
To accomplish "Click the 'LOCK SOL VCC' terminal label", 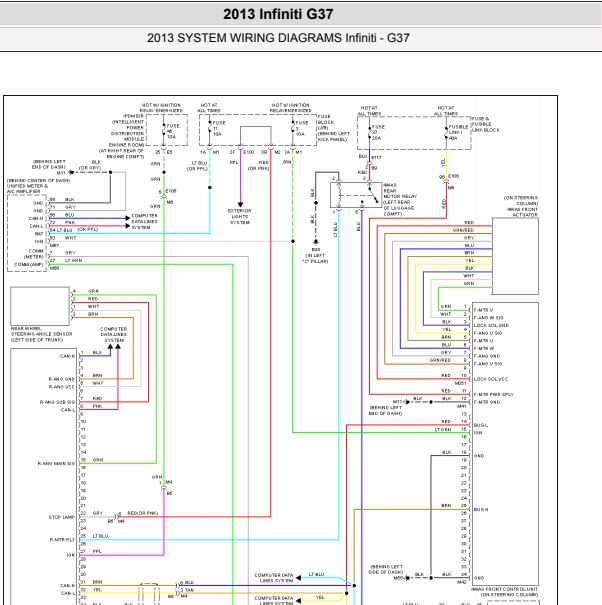I will [x=491, y=379].
